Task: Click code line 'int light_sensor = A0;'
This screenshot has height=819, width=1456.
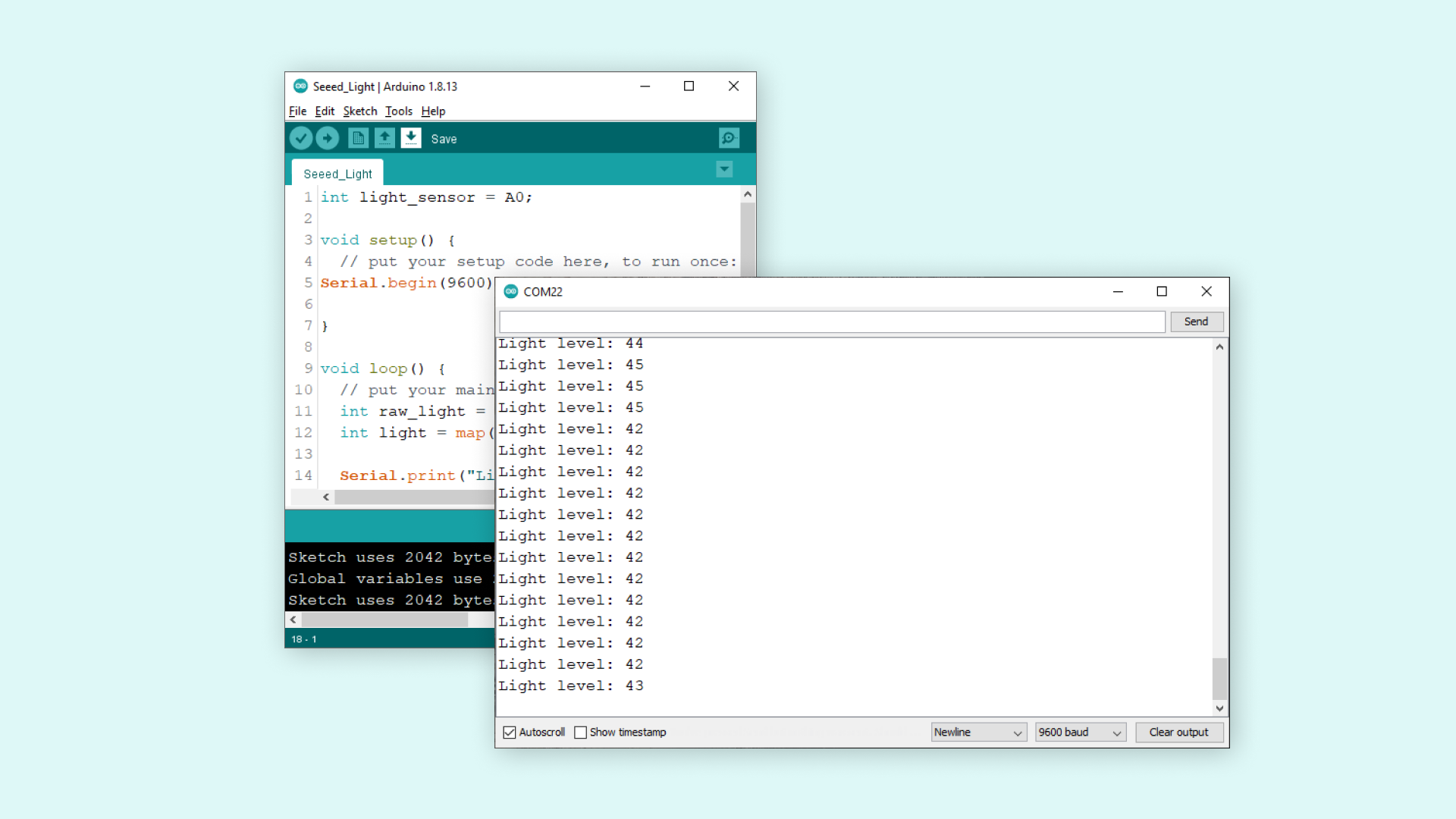Action: click(426, 197)
